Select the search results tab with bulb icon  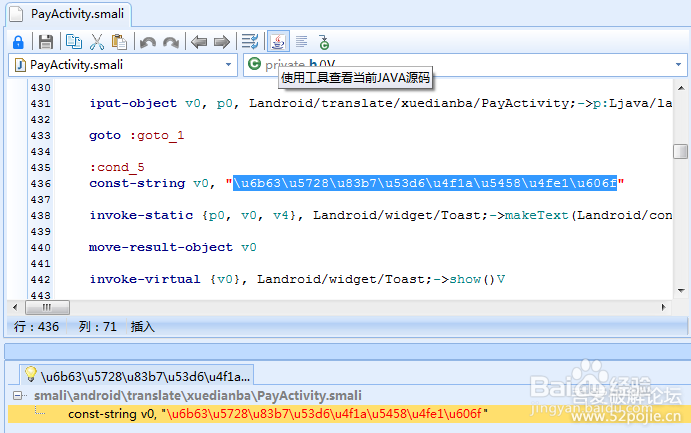pos(137,376)
